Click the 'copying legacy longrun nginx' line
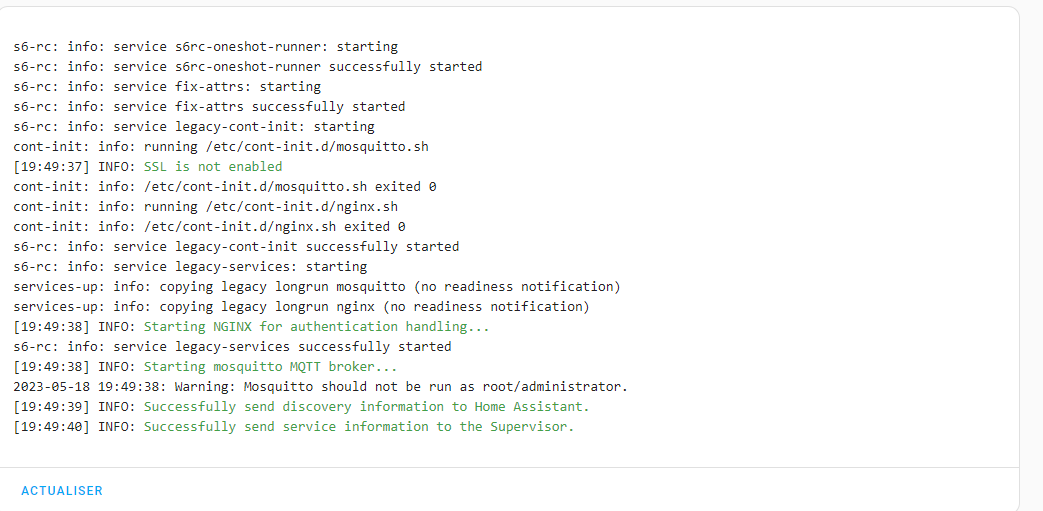This screenshot has width=1043, height=511. click(x=301, y=307)
